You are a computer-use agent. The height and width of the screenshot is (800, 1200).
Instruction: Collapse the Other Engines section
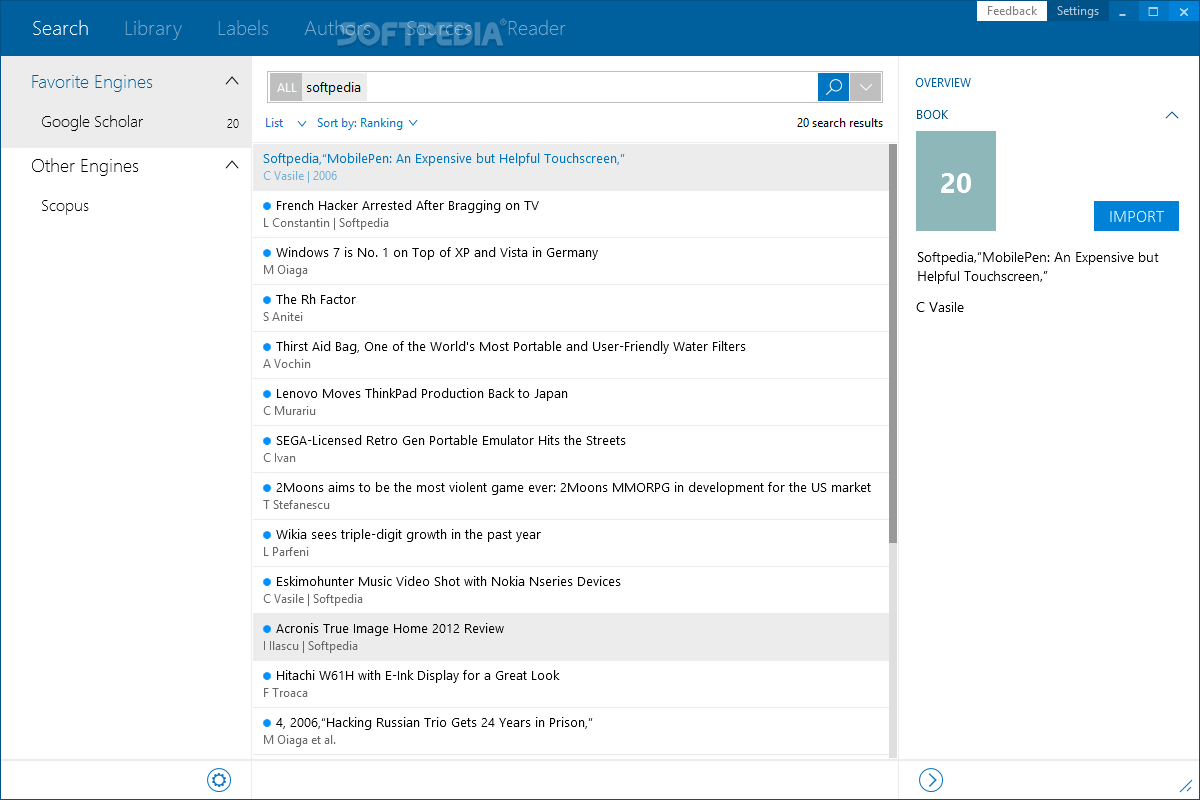click(231, 165)
